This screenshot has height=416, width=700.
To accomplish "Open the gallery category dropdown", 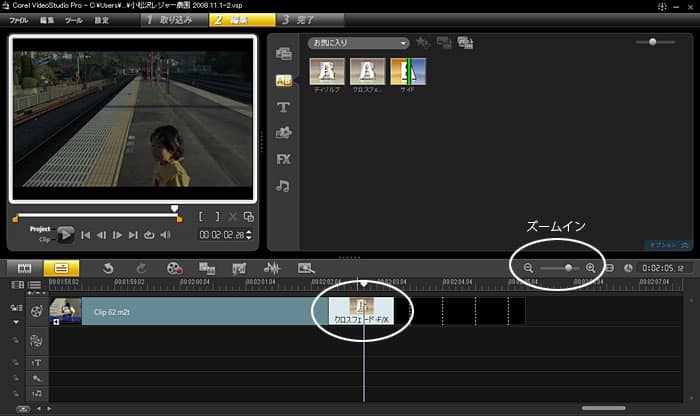I will point(358,43).
